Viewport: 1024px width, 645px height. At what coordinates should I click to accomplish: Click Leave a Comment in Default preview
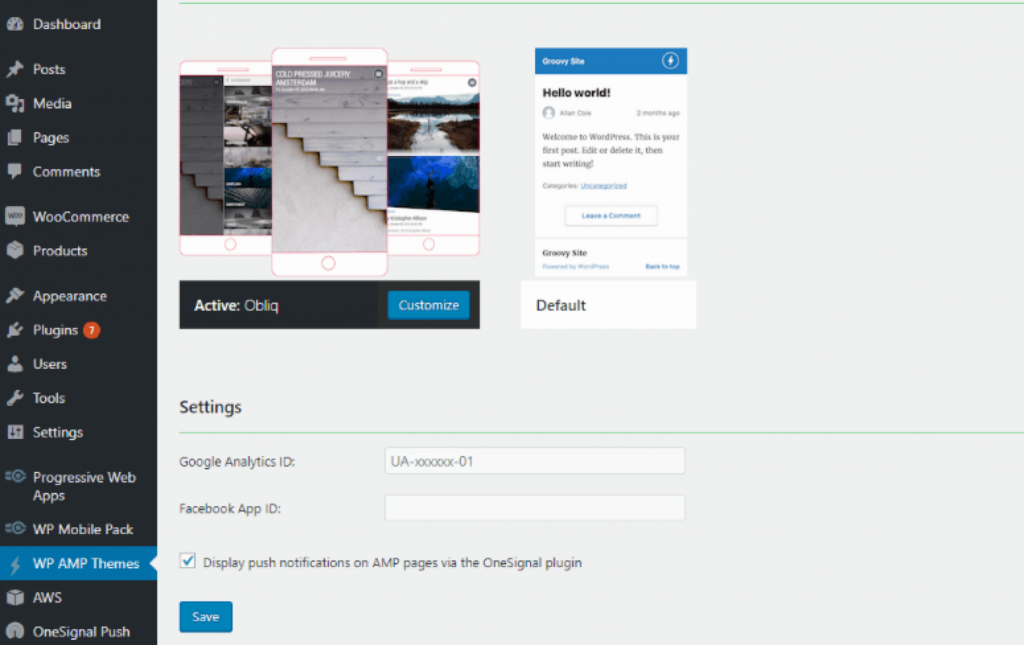coord(611,215)
